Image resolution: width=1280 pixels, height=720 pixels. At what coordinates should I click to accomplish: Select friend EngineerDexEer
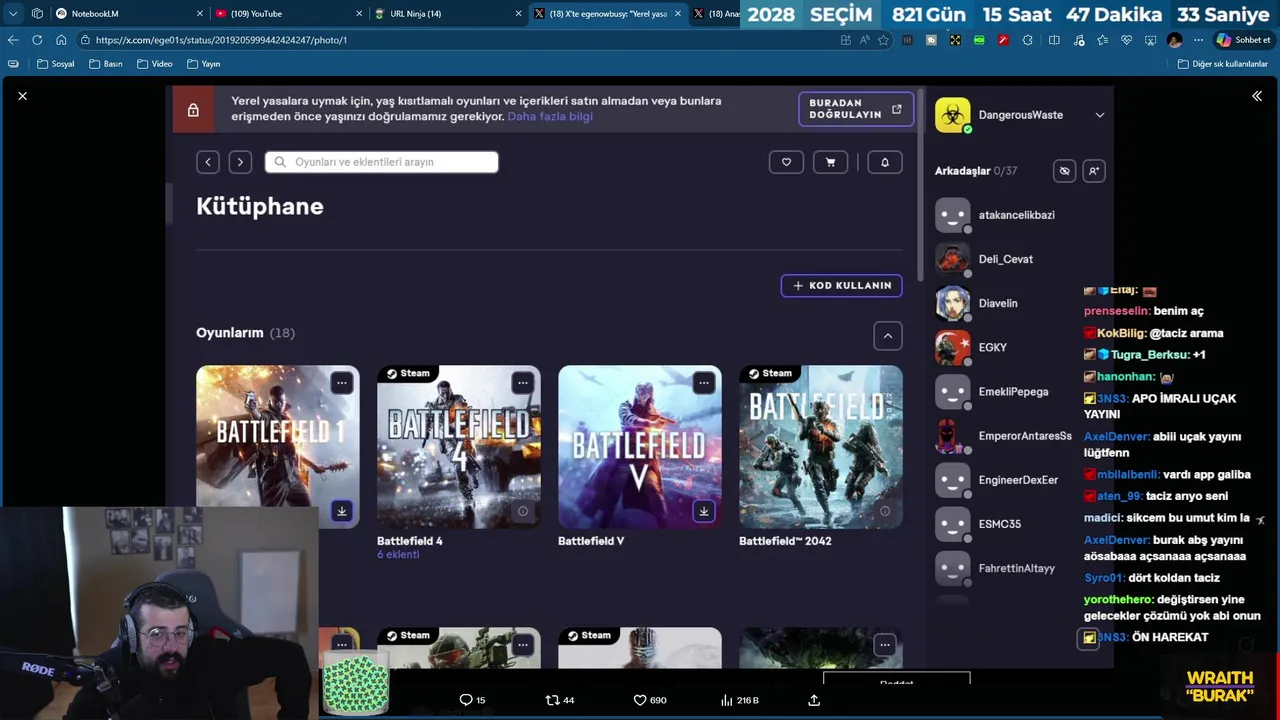pos(1017,480)
